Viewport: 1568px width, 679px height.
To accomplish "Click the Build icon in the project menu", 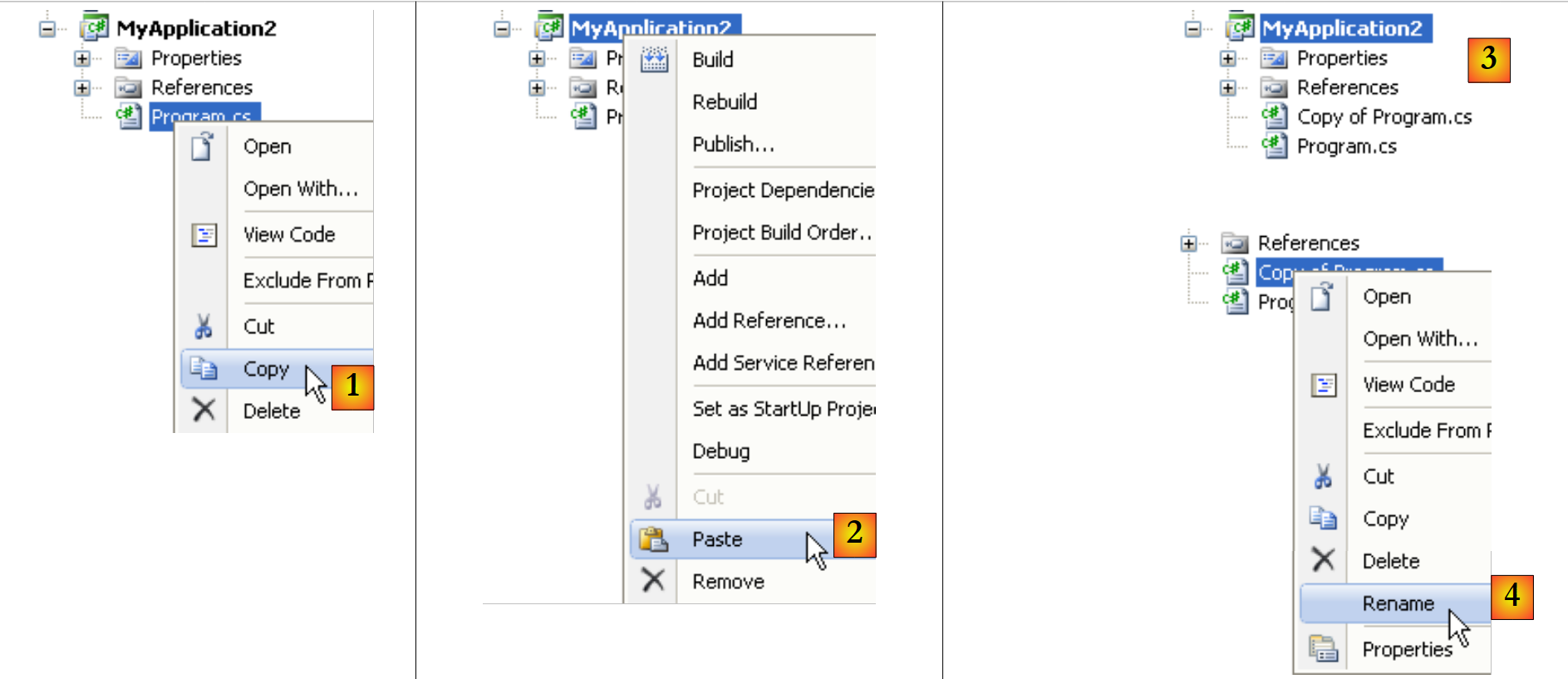I will [654, 60].
